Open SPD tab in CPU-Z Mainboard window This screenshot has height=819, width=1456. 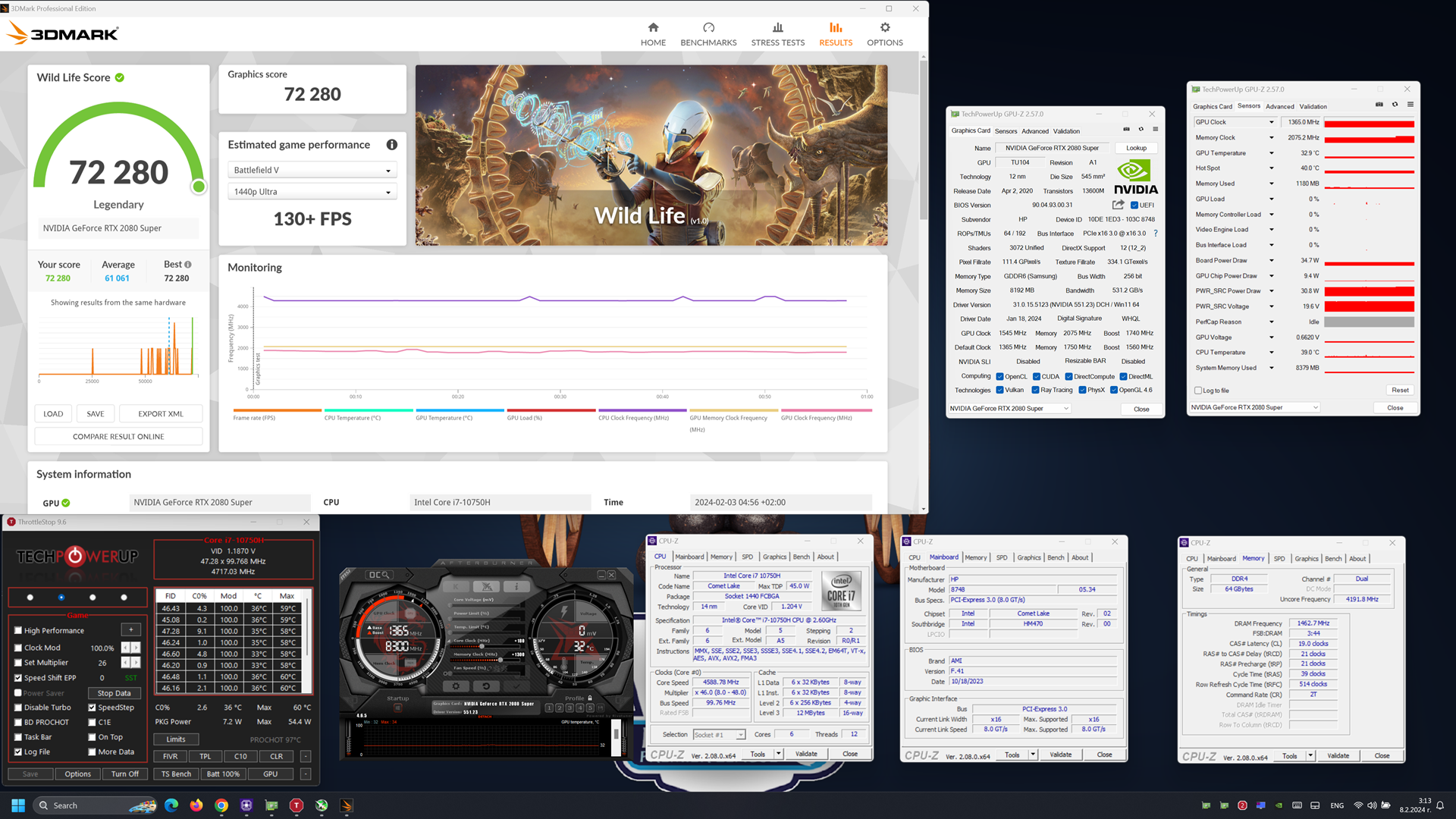coord(1002,557)
